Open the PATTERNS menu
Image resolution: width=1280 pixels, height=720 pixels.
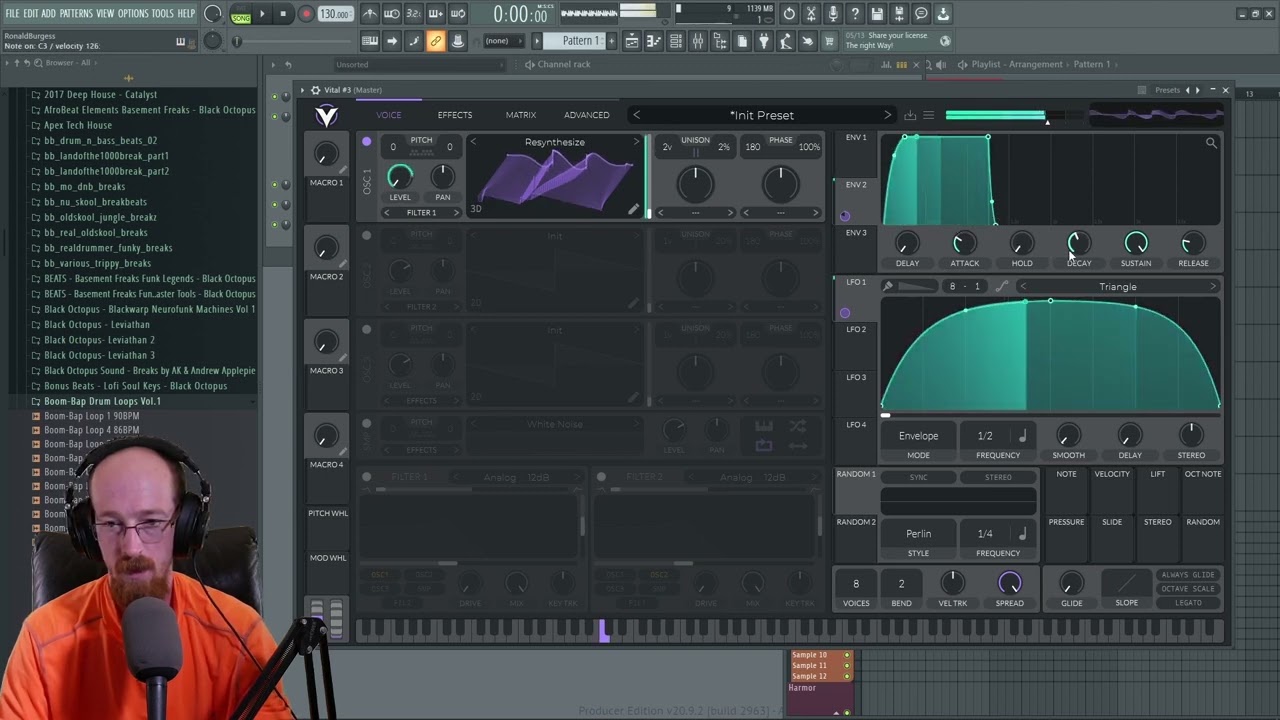[76, 13]
